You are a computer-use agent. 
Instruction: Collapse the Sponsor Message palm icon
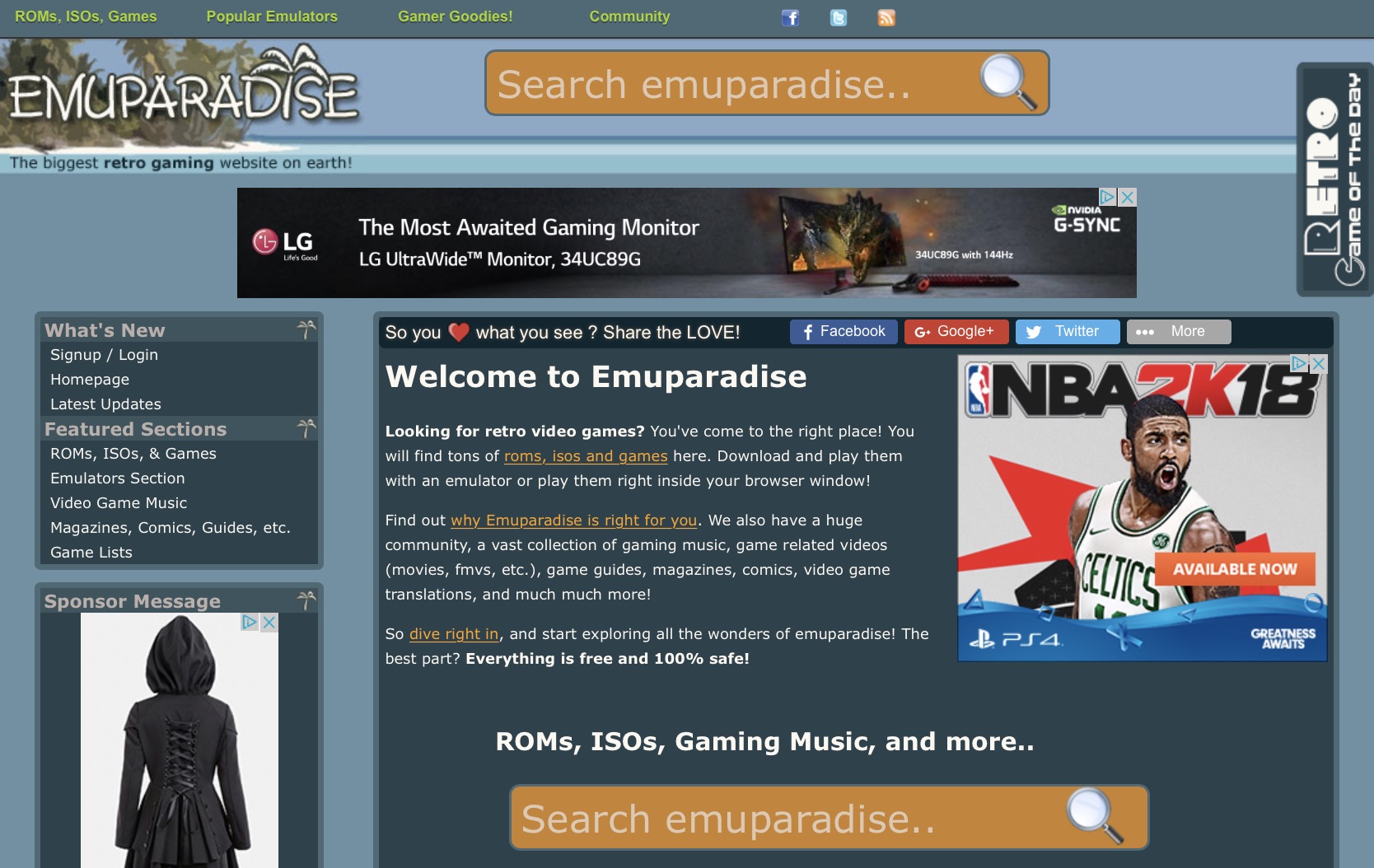[x=306, y=600]
